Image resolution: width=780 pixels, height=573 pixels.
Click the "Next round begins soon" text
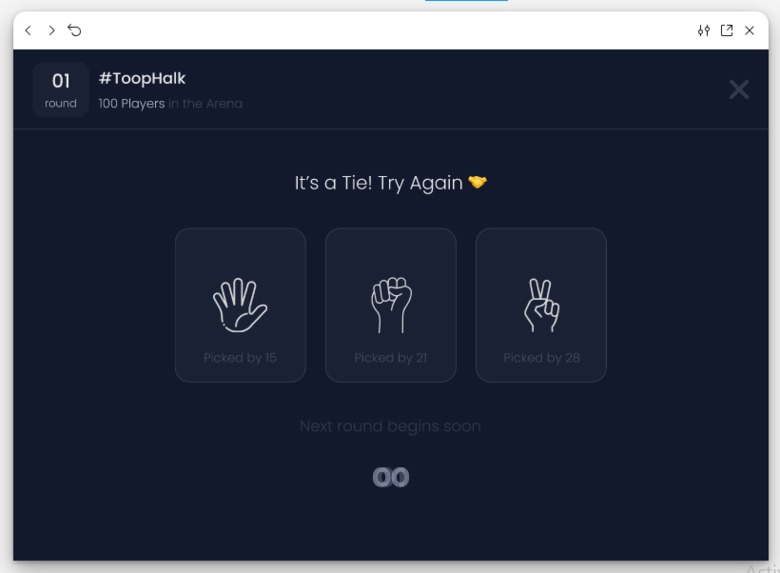coord(390,426)
